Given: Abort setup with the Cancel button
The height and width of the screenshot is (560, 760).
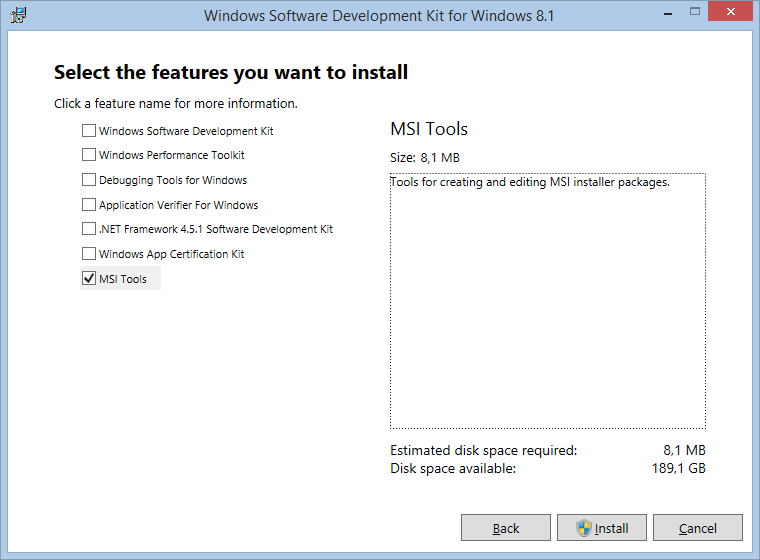Looking at the screenshot, I should (x=697, y=528).
